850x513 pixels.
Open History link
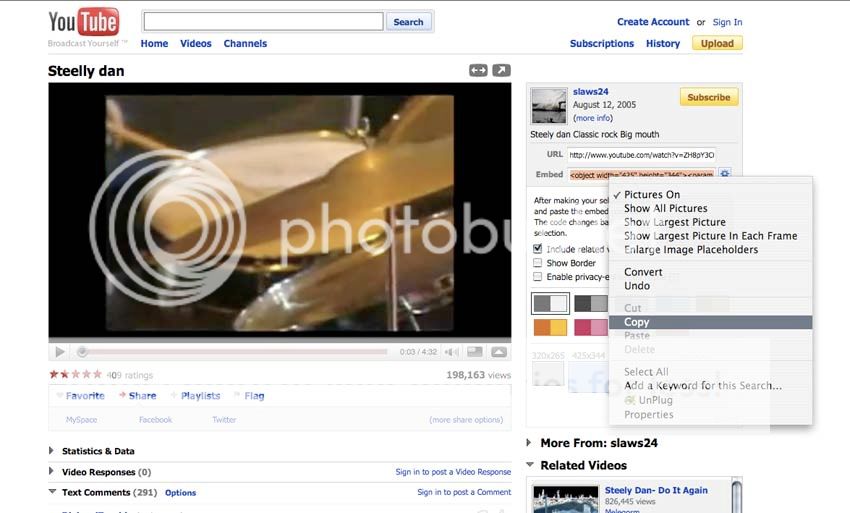pyautogui.click(x=662, y=43)
